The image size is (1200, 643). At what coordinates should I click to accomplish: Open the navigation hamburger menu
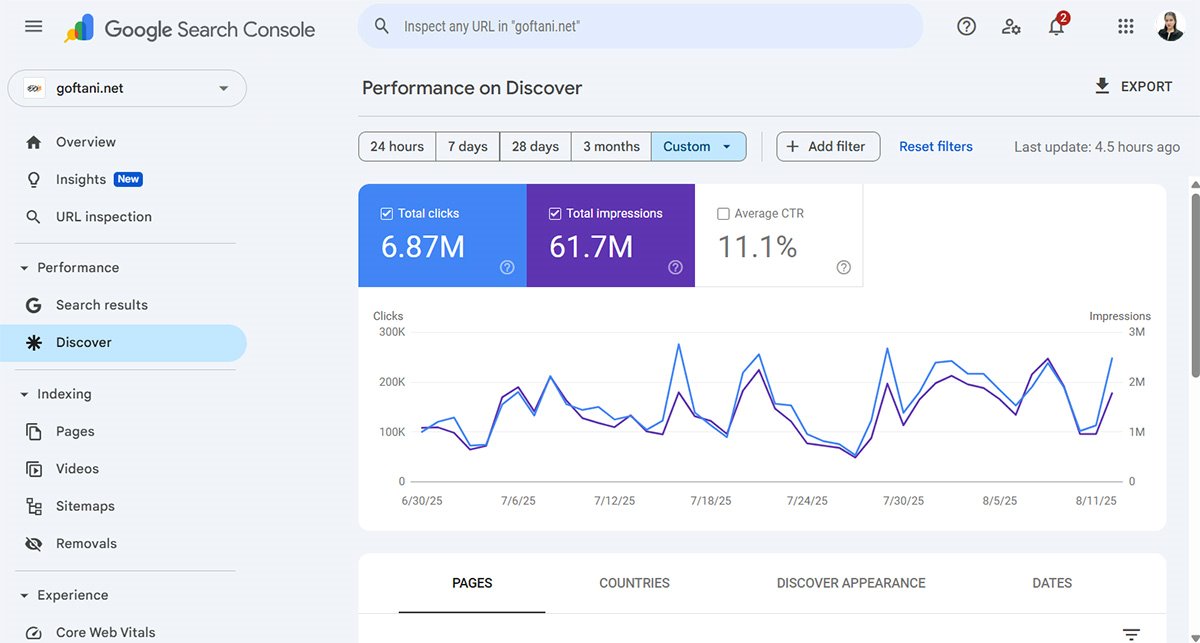click(x=33, y=26)
